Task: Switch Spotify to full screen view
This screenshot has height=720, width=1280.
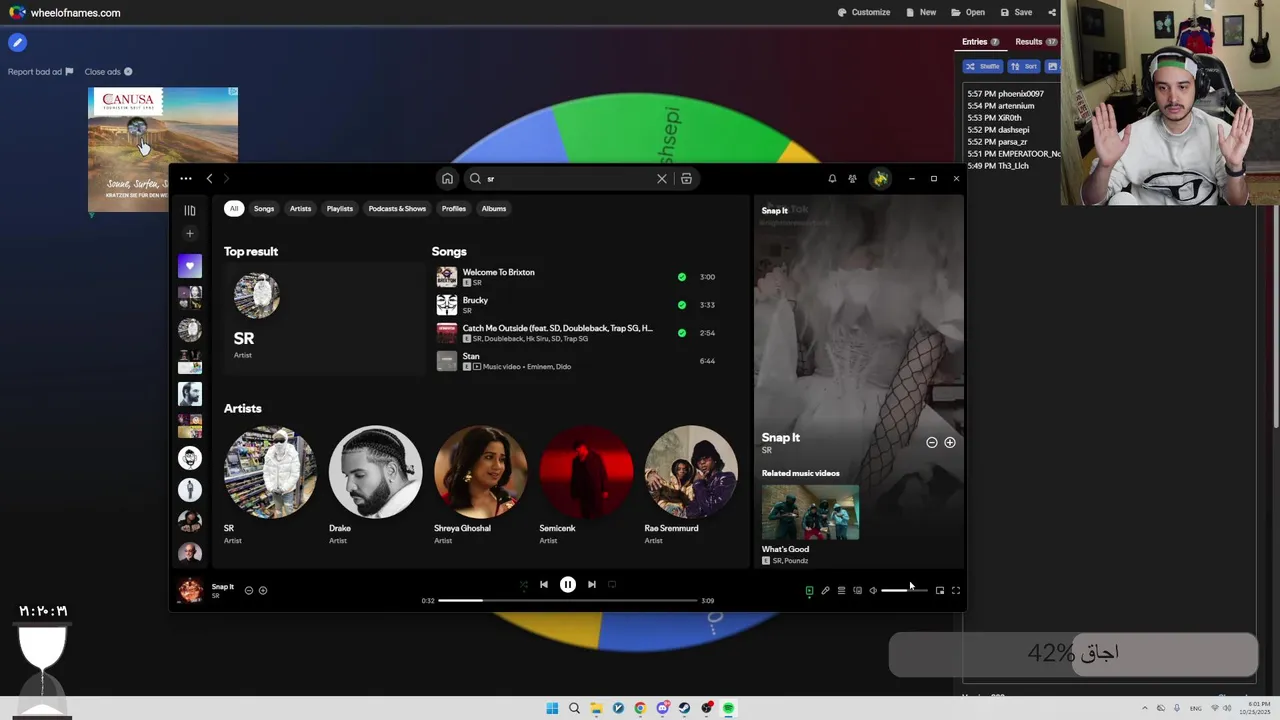Action: point(955,591)
